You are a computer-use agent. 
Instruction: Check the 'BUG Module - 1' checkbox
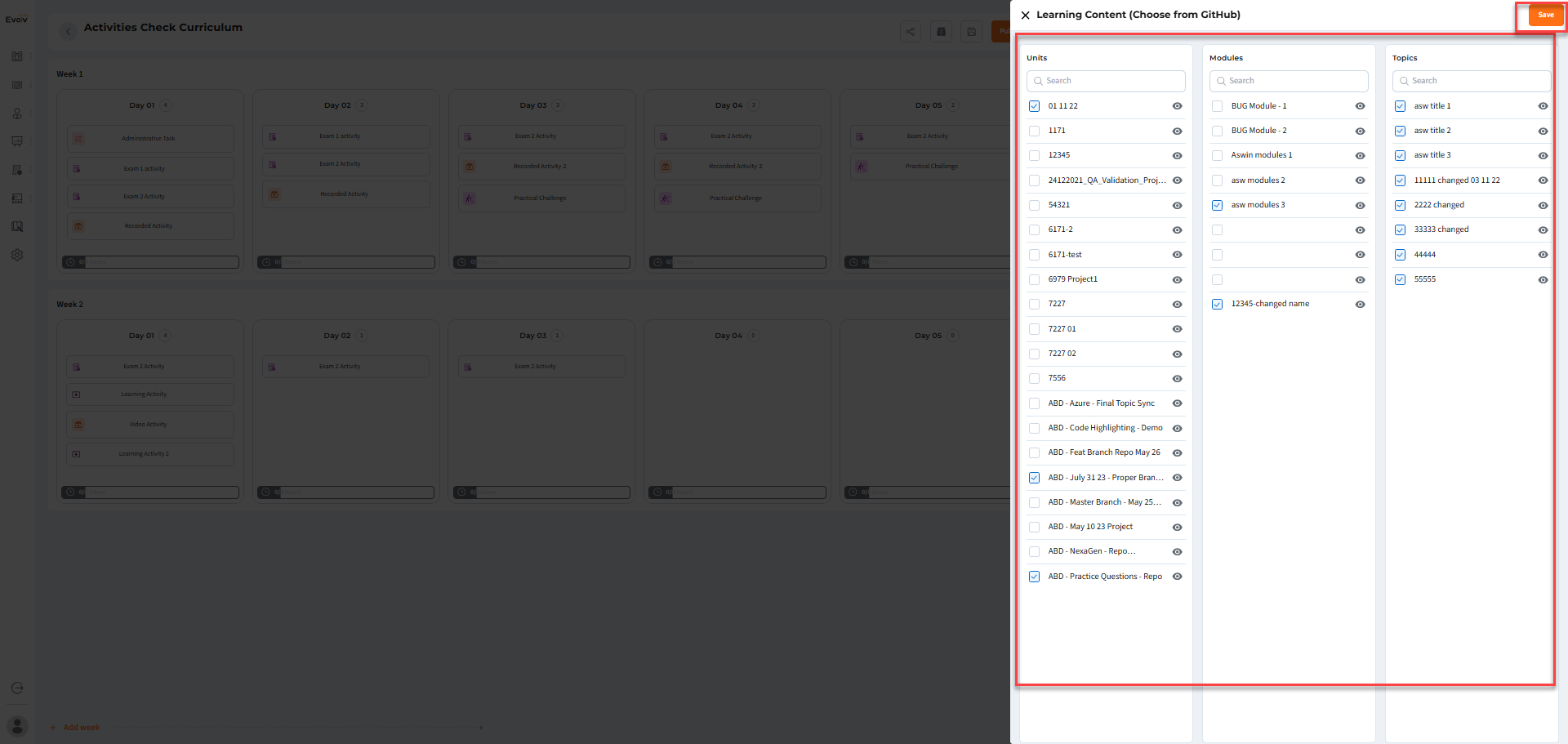[x=1218, y=106]
